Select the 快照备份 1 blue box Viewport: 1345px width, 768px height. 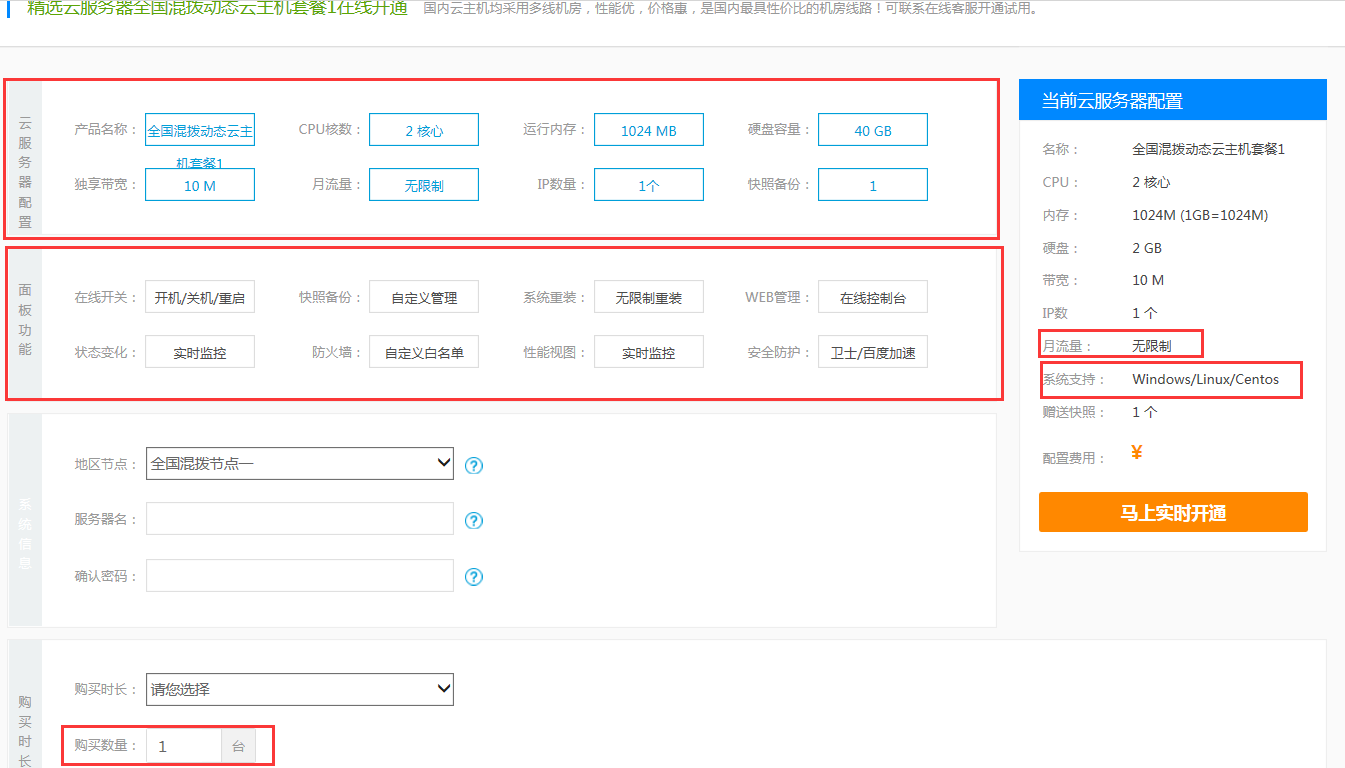[x=873, y=185]
